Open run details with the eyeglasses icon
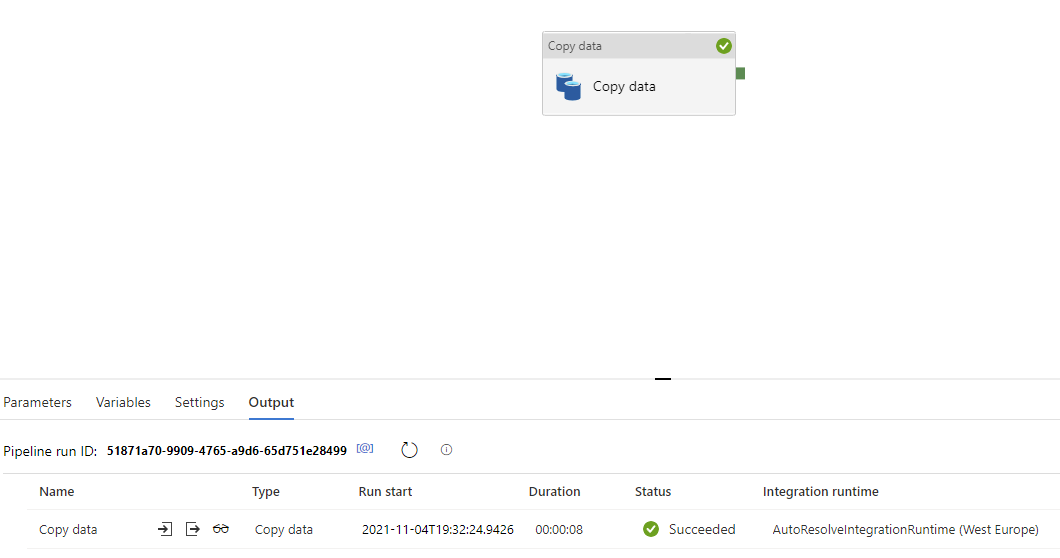1060x558 pixels. [221, 529]
